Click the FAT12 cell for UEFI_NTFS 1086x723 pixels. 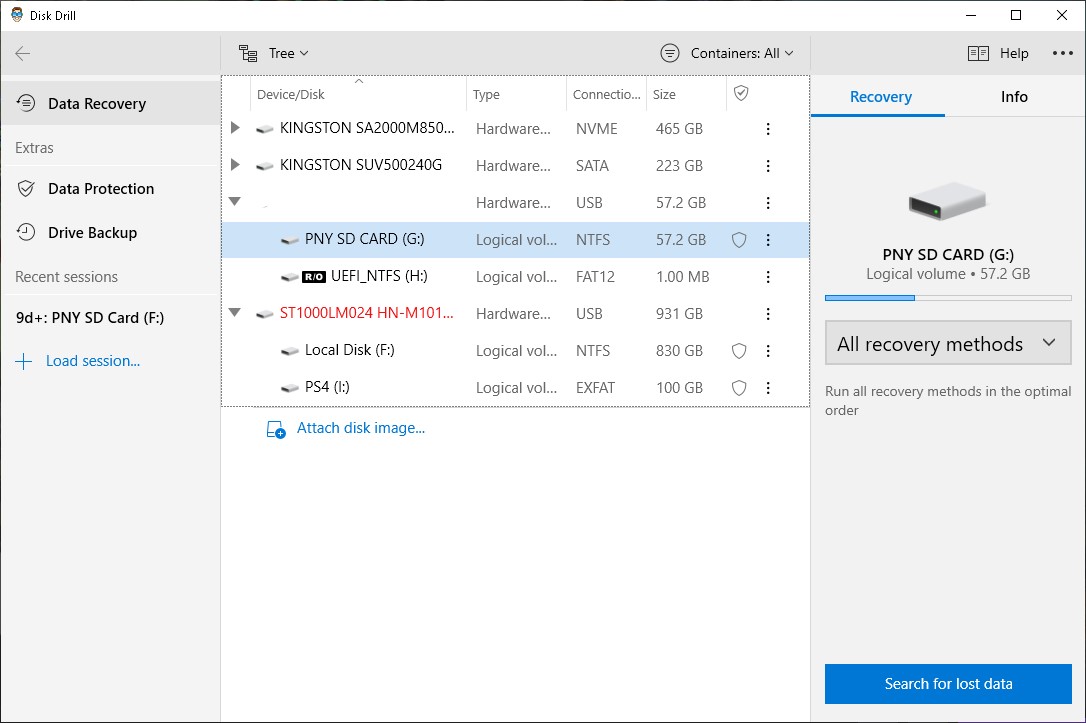[x=595, y=277]
